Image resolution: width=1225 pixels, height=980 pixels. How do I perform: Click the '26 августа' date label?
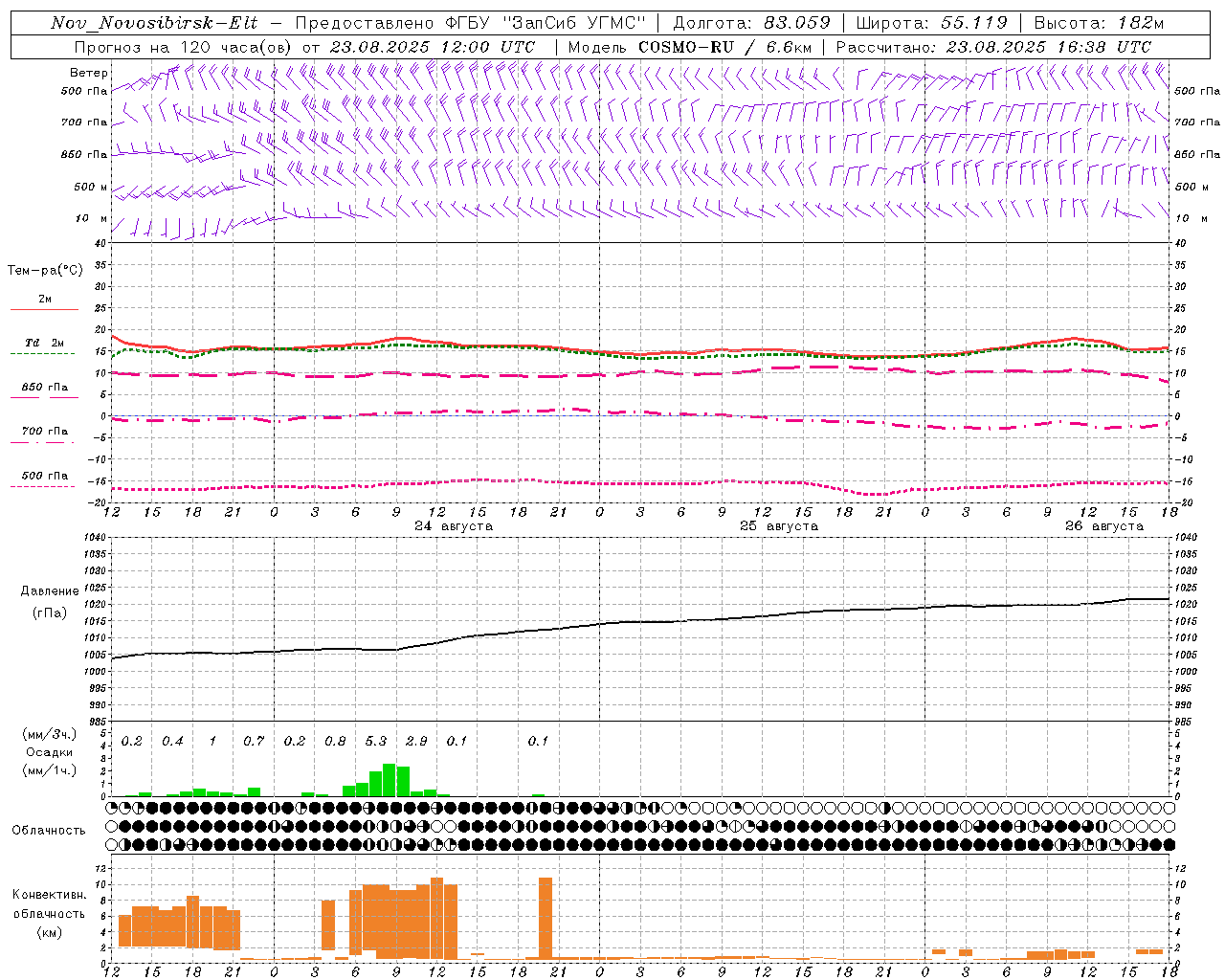coord(1104,526)
